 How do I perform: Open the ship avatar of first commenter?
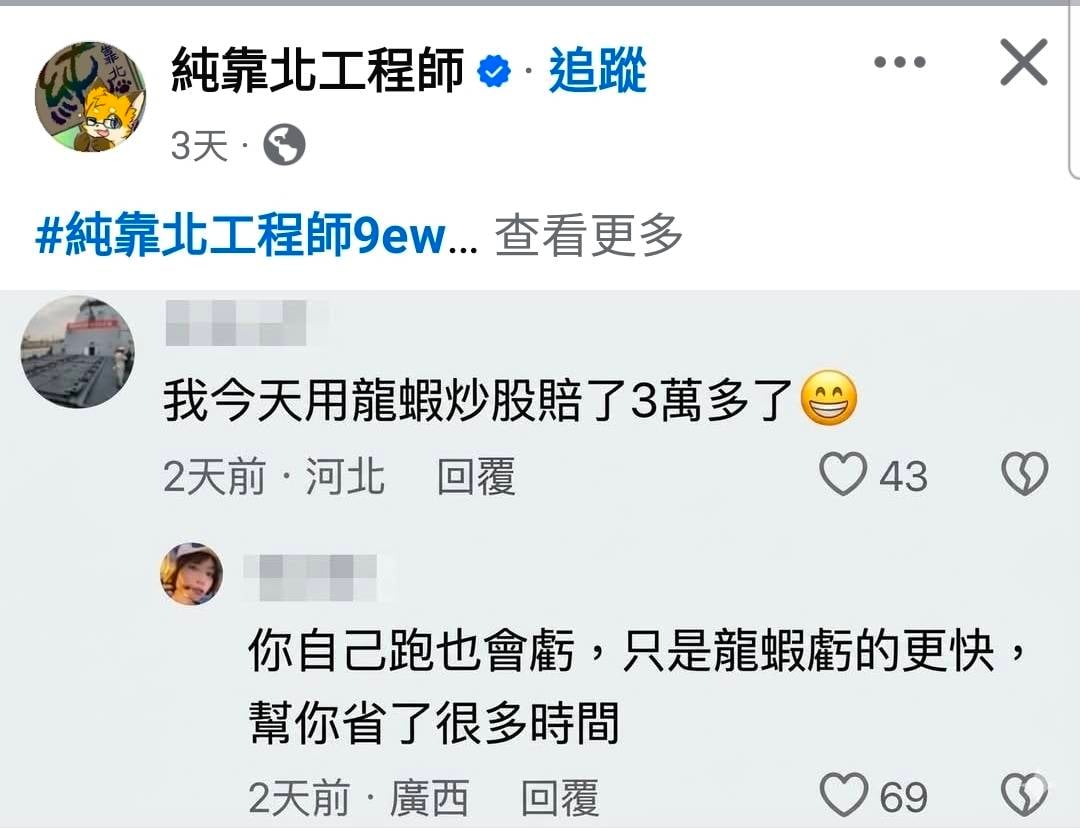click(x=78, y=352)
